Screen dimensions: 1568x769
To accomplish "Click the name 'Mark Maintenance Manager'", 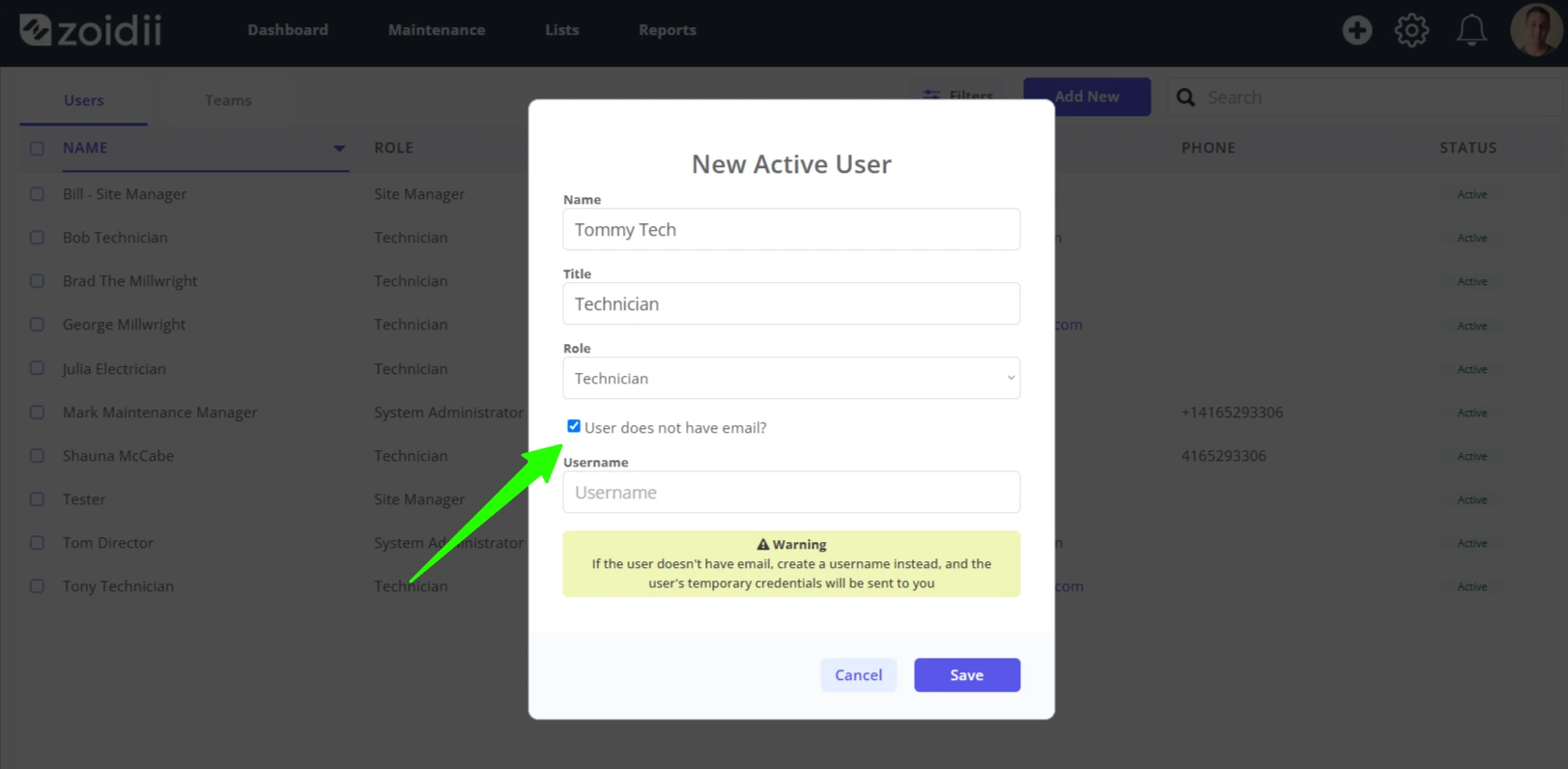I will (x=159, y=413).
